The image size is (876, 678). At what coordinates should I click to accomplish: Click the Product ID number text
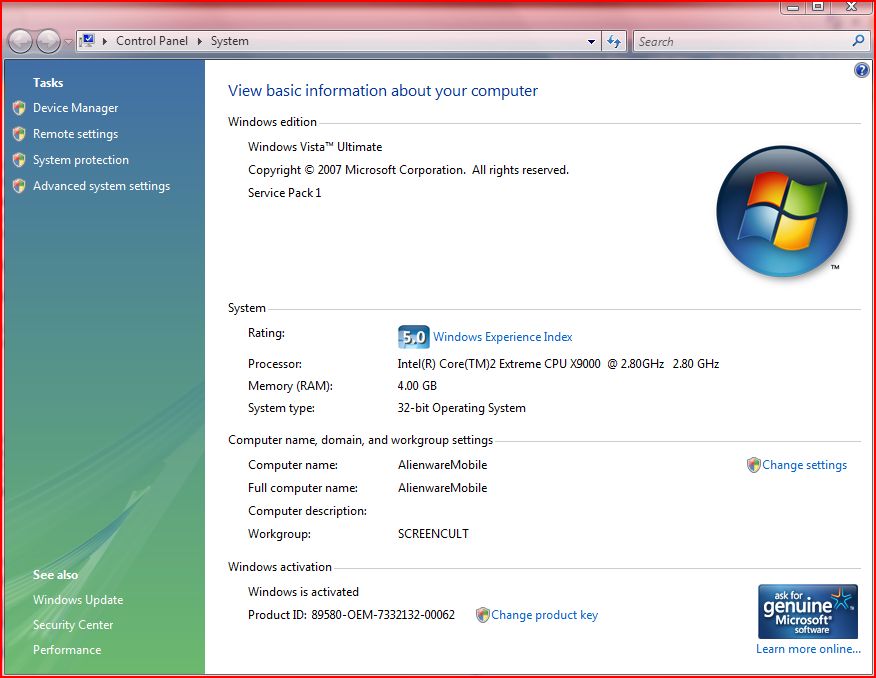(x=383, y=615)
